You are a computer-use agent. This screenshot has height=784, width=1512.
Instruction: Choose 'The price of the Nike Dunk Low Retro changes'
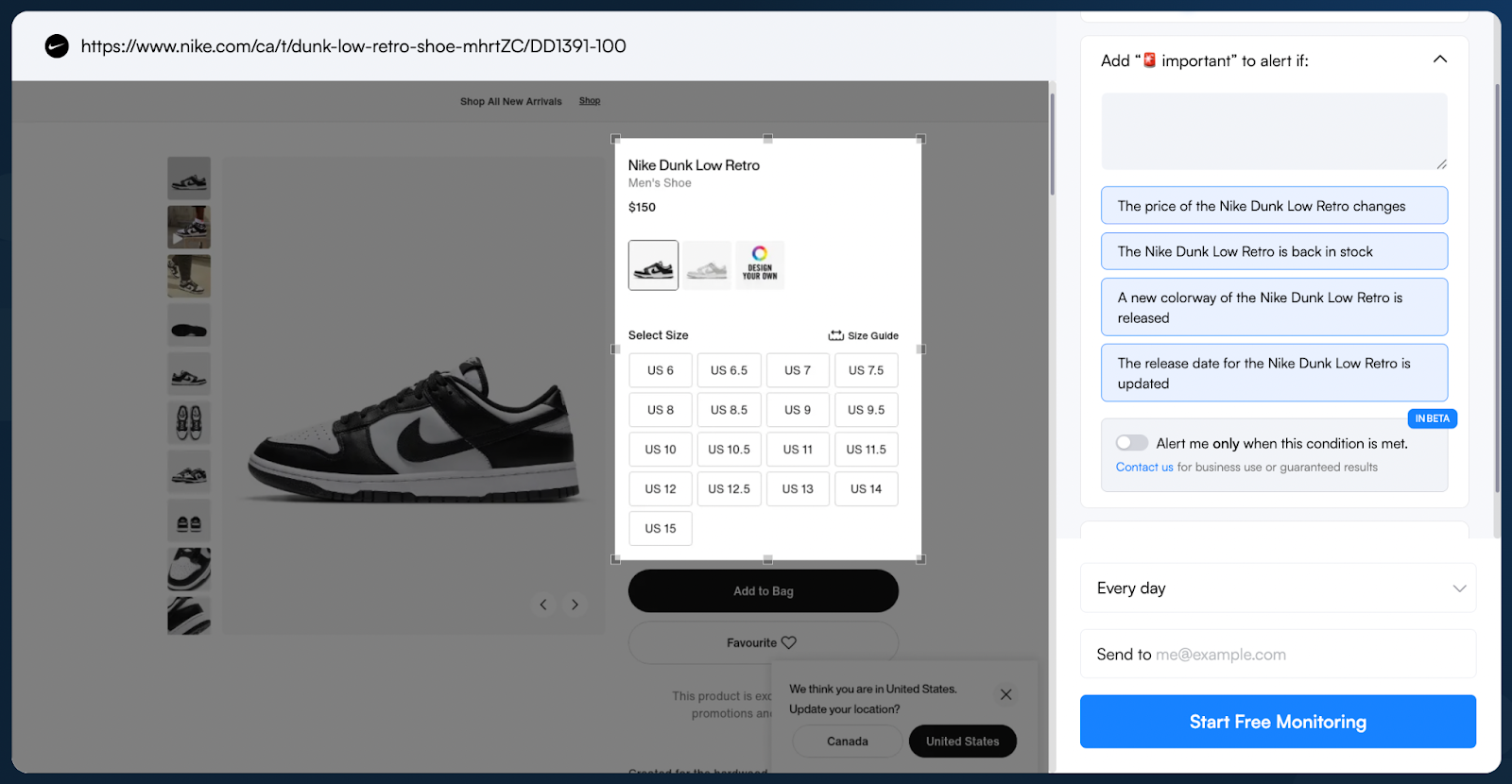(1274, 206)
